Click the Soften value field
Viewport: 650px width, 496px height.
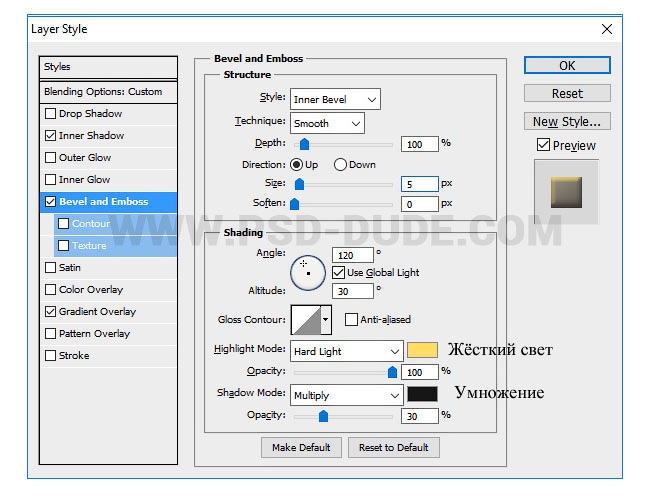(x=419, y=204)
